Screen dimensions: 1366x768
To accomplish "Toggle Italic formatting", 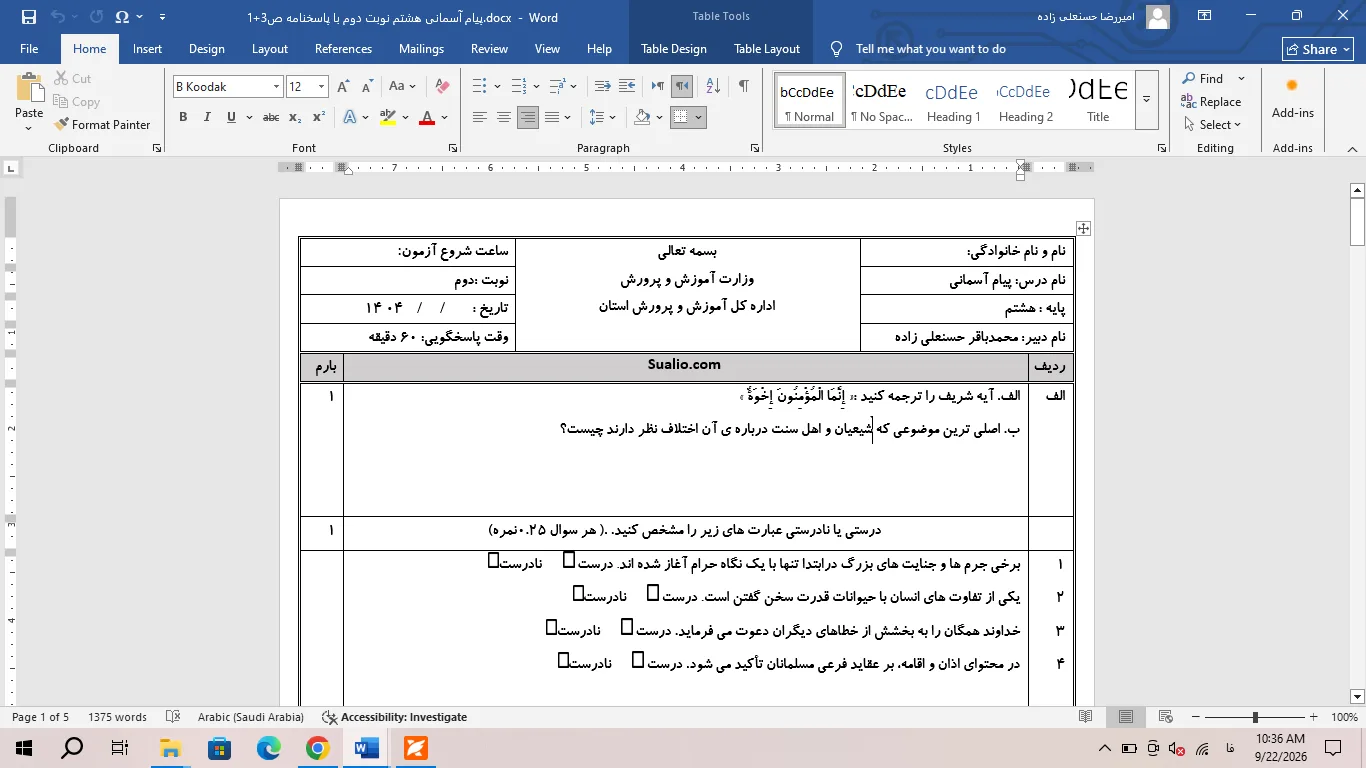I will click(207, 117).
